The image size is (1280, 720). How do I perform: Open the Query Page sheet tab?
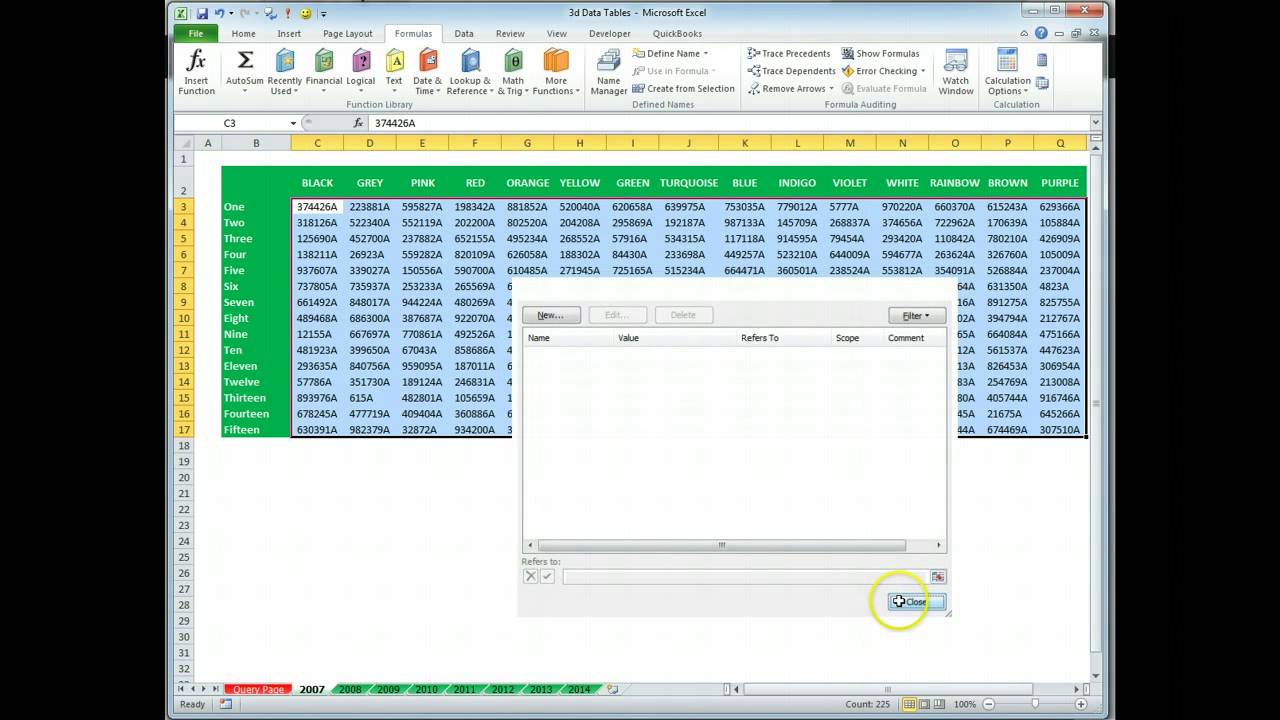pos(258,690)
